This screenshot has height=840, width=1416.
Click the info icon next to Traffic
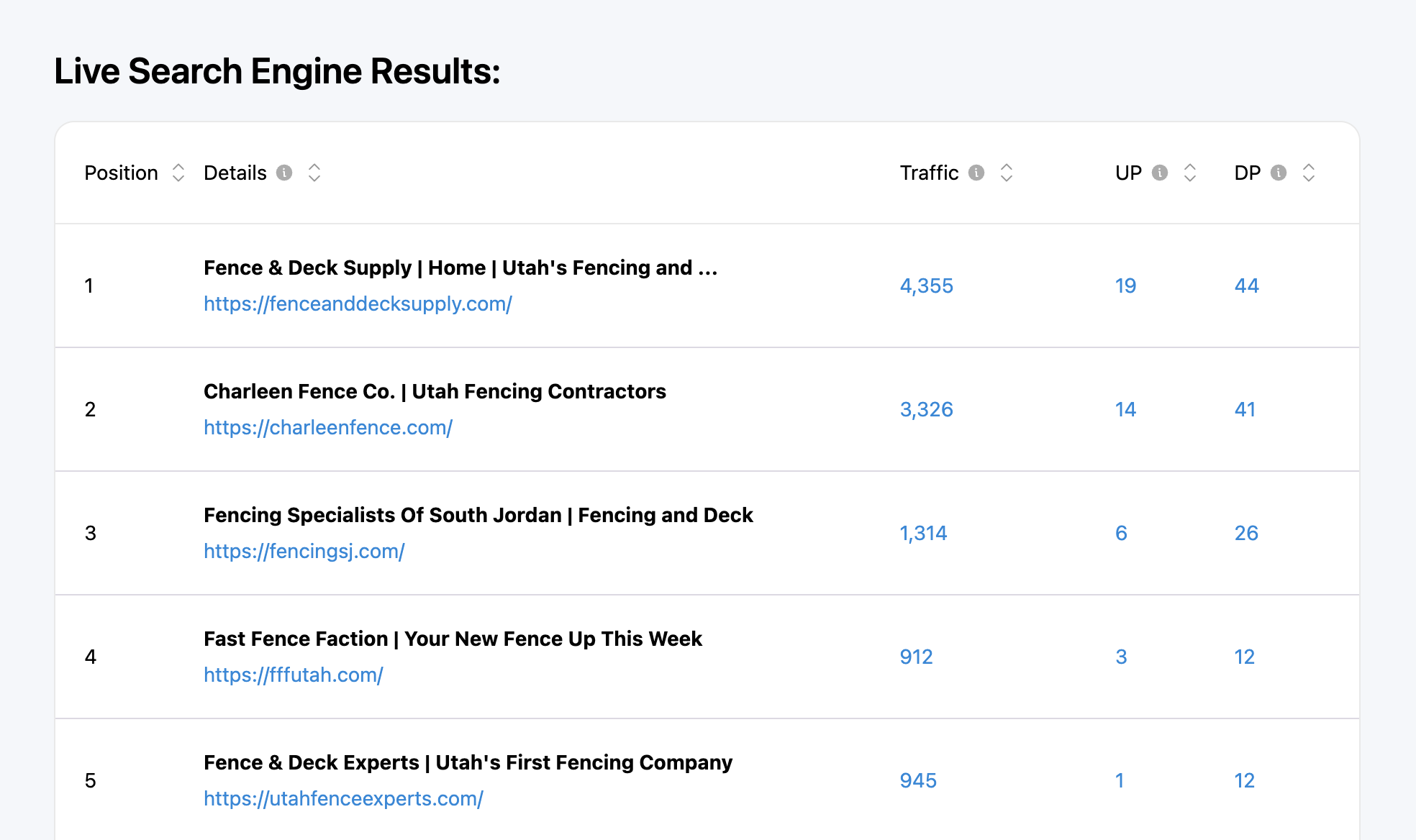click(976, 173)
